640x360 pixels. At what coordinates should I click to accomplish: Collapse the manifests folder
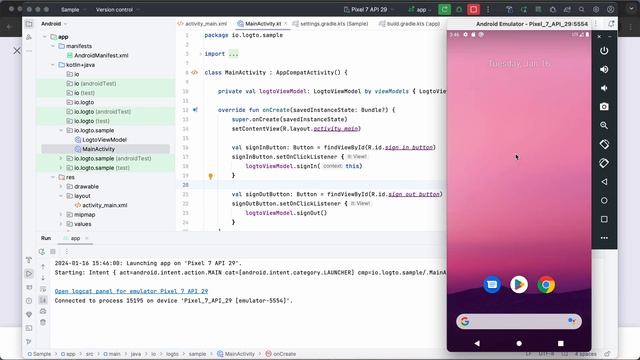point(53,46)
